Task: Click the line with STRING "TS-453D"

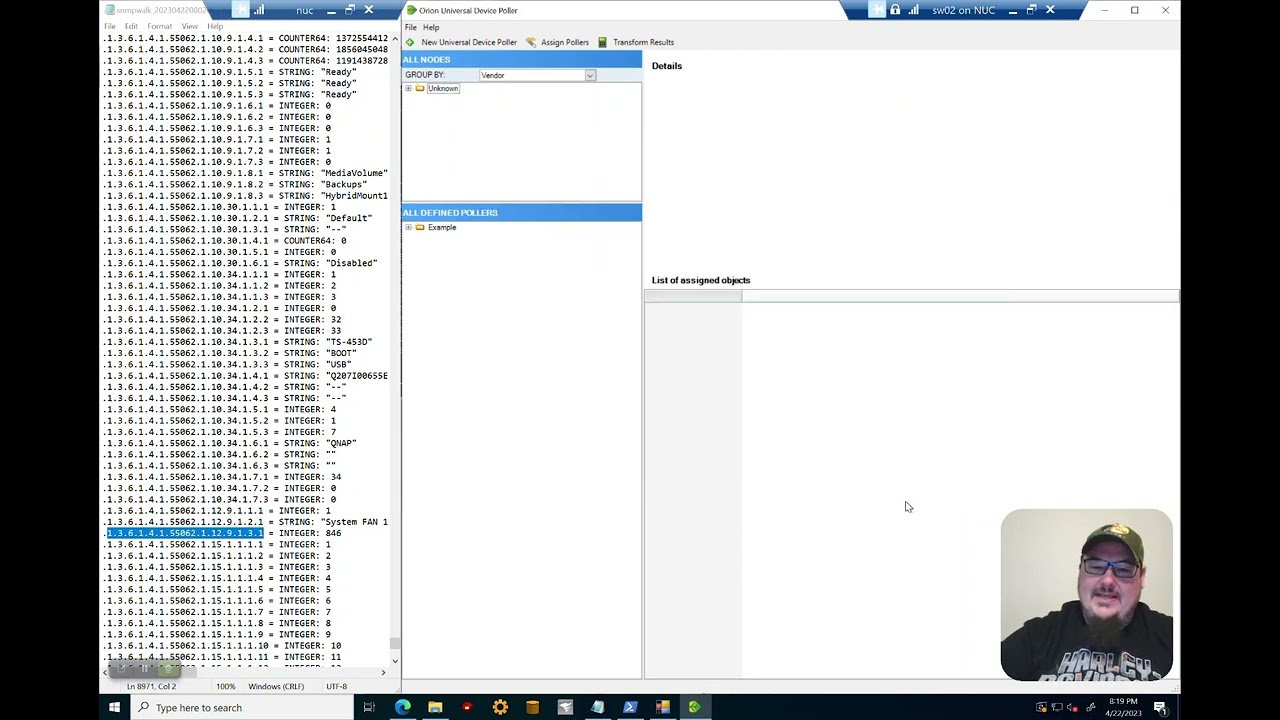Action: click(238, 342)
